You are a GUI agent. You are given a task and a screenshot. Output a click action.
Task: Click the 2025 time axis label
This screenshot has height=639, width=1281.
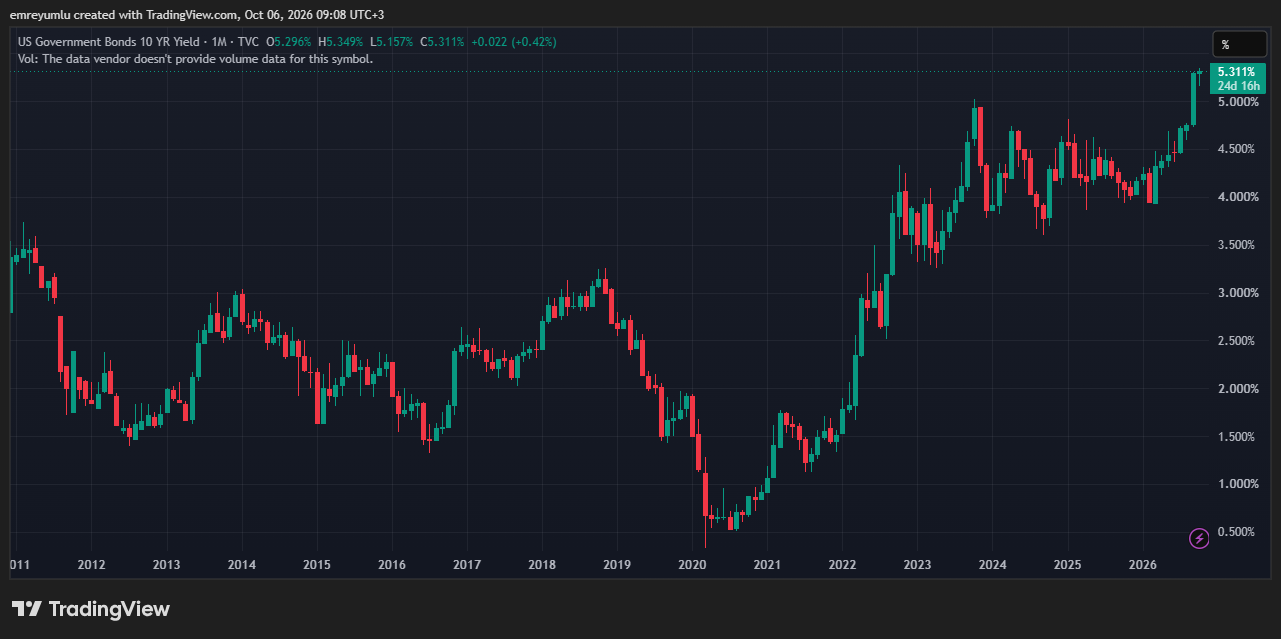point(1068,565)
